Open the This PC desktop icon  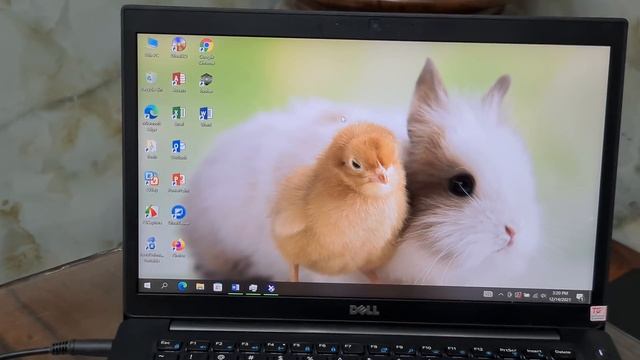[x=152, y=46]
